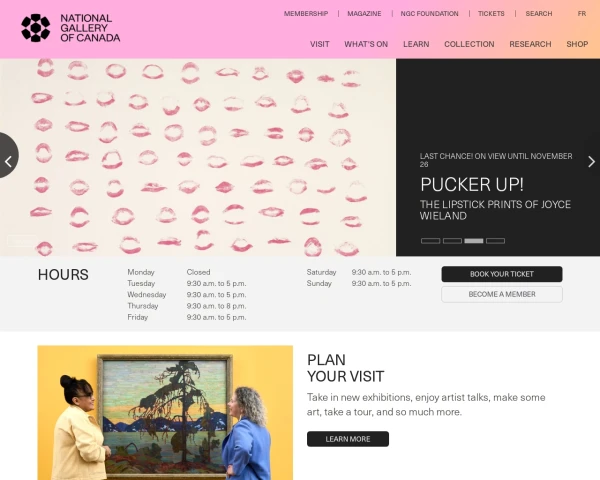Open the Jack Pine painting visitor photo
Screen dimensions: 600x480
[165, 413]
